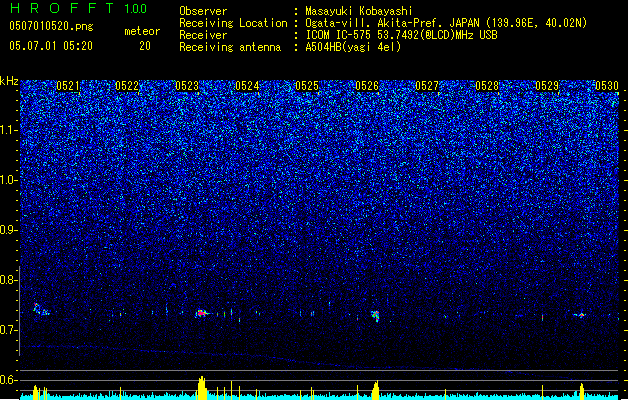
Task: Click the 0528 time marker
Action: pos(487,86)
